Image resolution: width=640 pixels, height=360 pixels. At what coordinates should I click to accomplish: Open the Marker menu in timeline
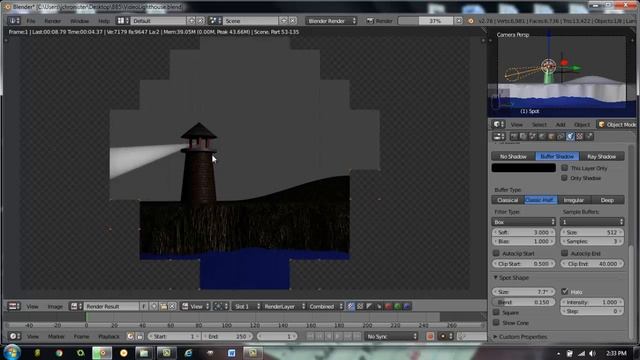click(x=56, y=336)
